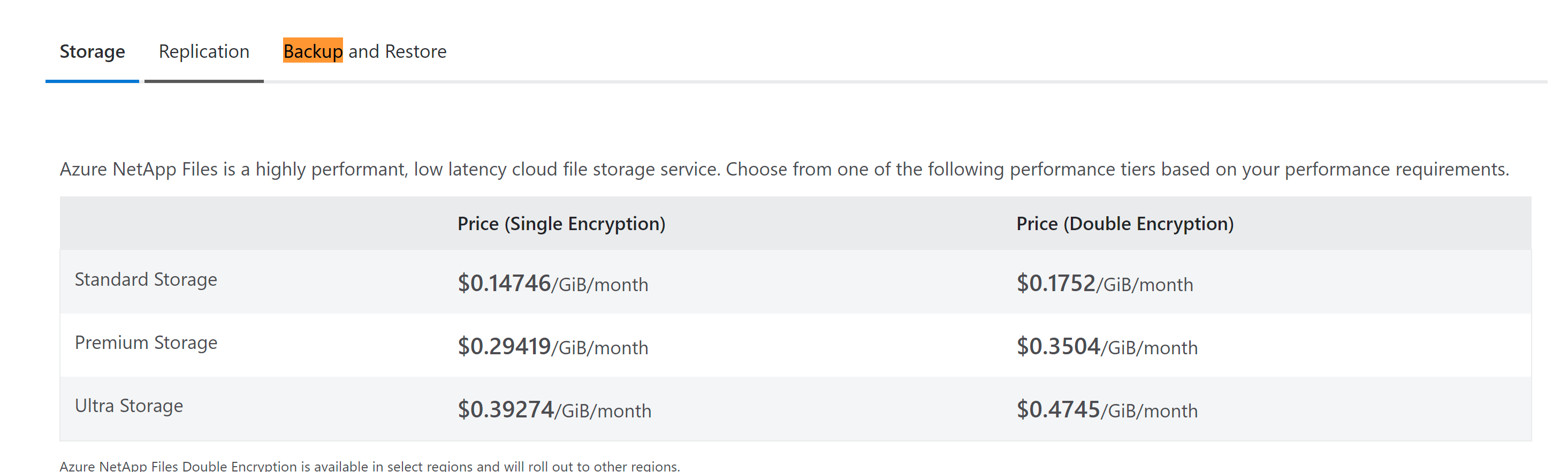Click the Price (Double Encryption) column header
This screenshot has width=1568, height=472.
[1125, 224]
